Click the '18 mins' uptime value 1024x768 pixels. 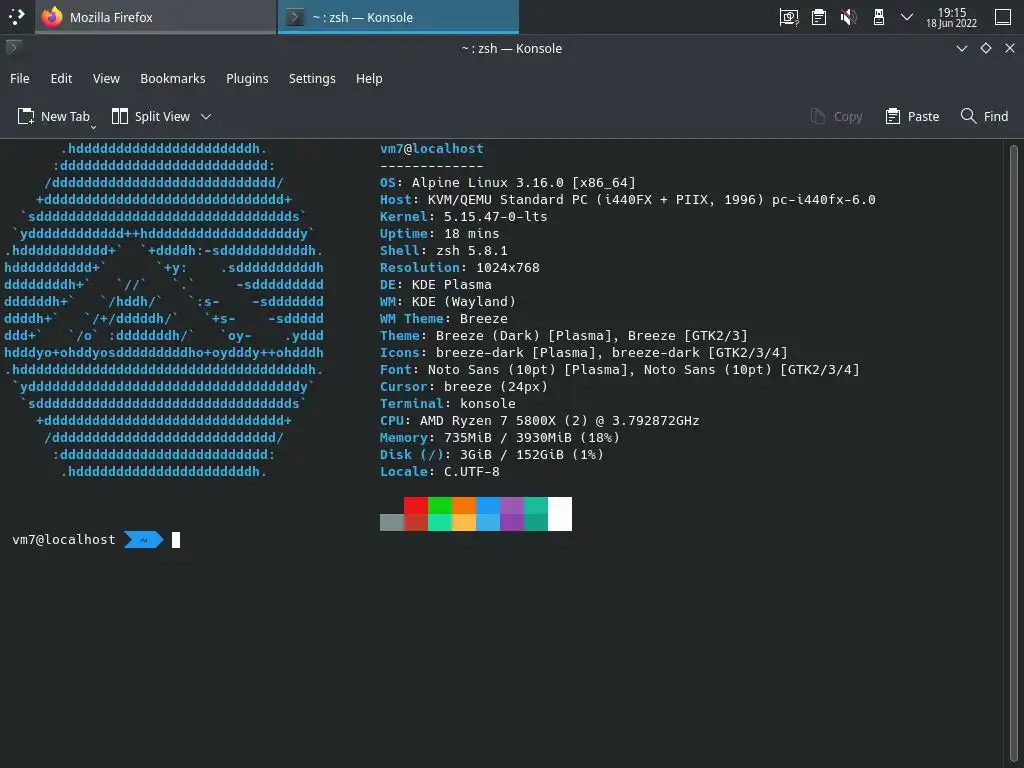(472, 233)
